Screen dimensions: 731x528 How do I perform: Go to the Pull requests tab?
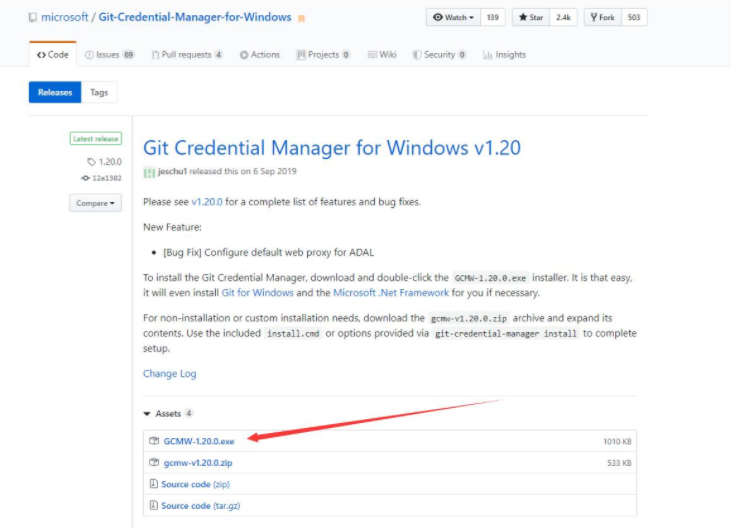pos(187,55)
